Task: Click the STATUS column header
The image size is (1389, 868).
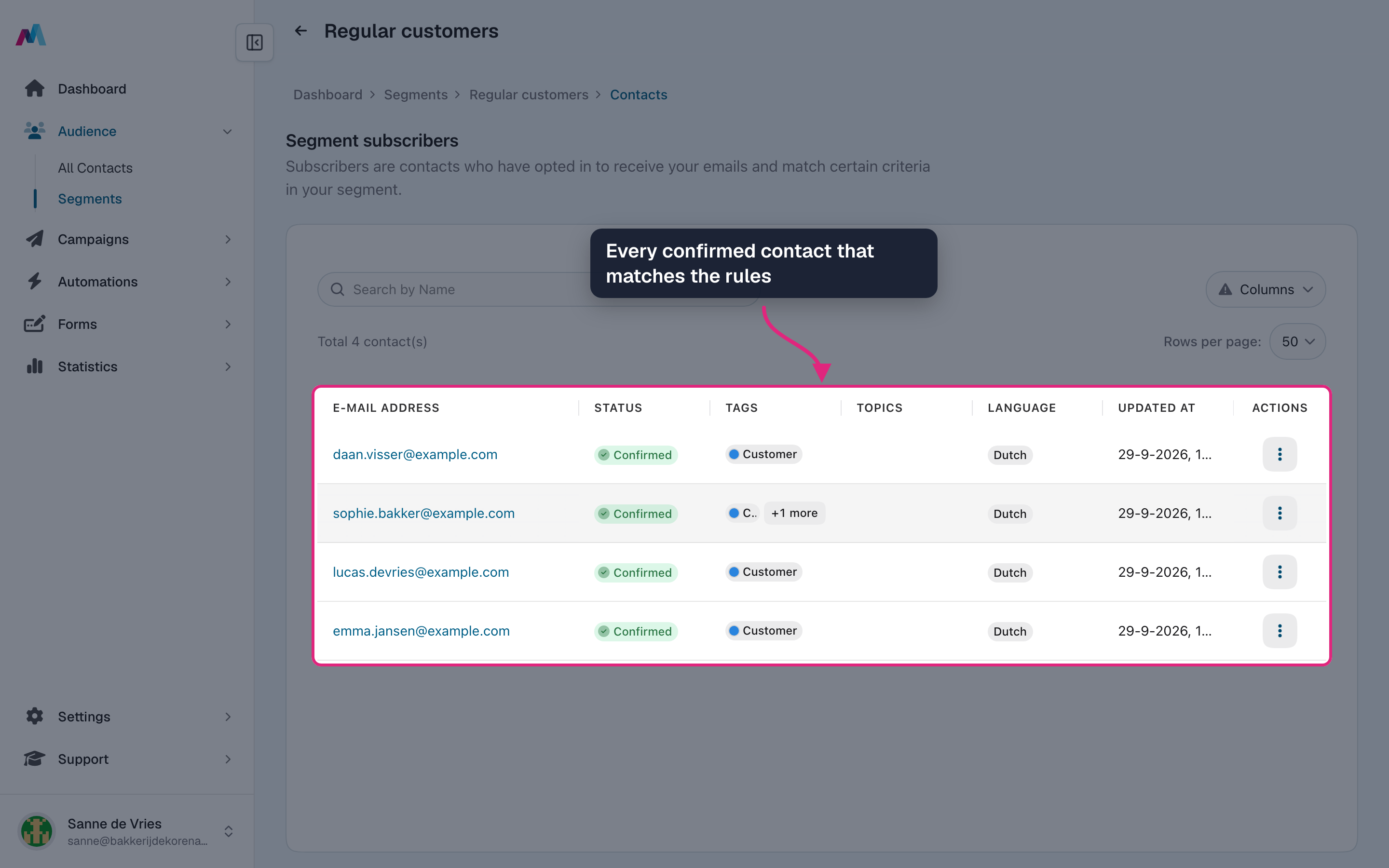Action: 618,407
